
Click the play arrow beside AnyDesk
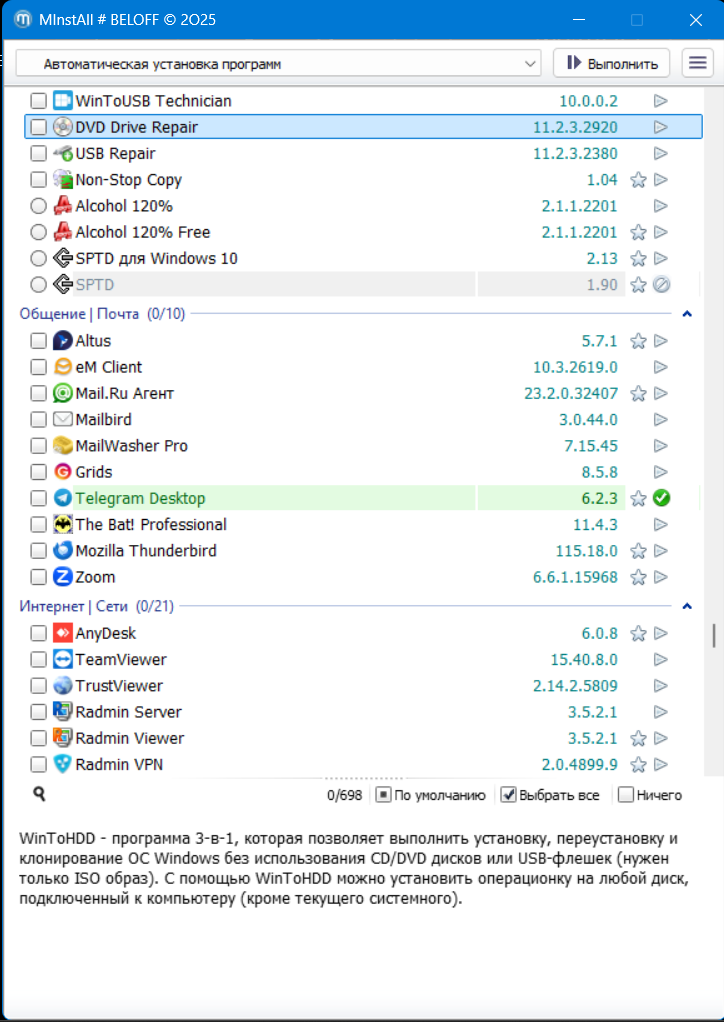pos(661,633)
